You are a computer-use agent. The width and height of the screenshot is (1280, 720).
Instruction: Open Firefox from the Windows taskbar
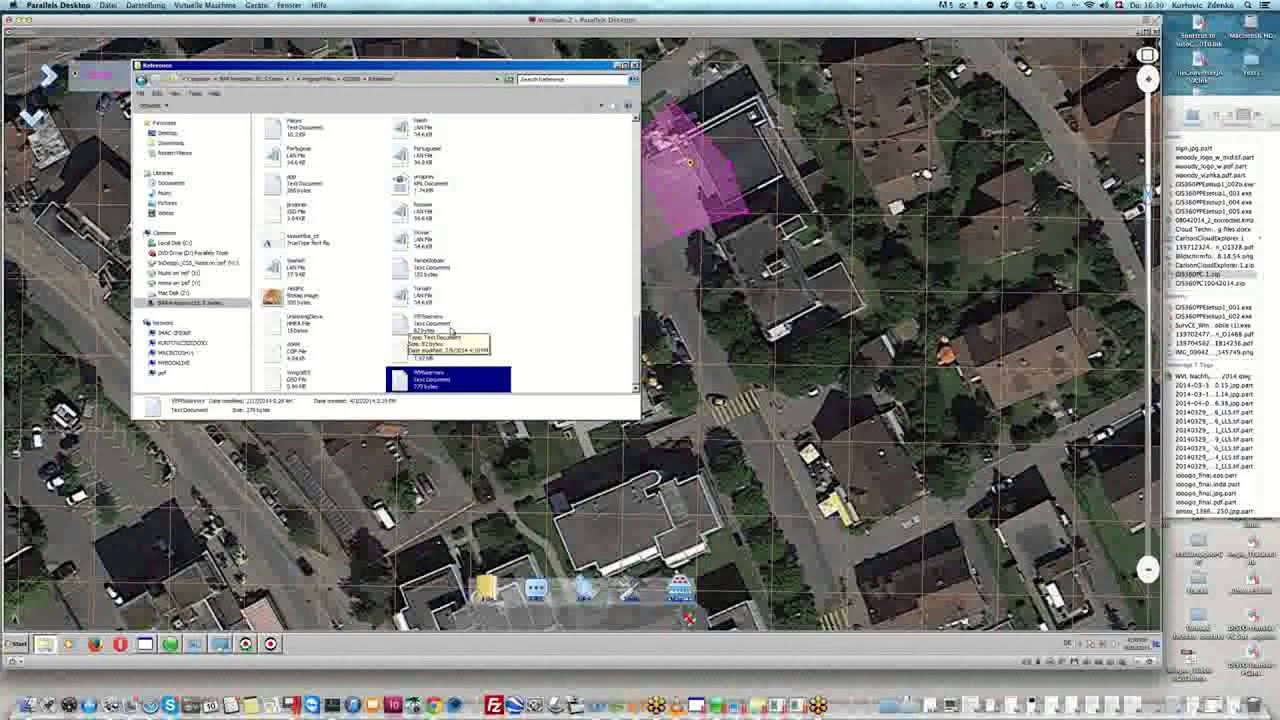(x=95, y=644)
